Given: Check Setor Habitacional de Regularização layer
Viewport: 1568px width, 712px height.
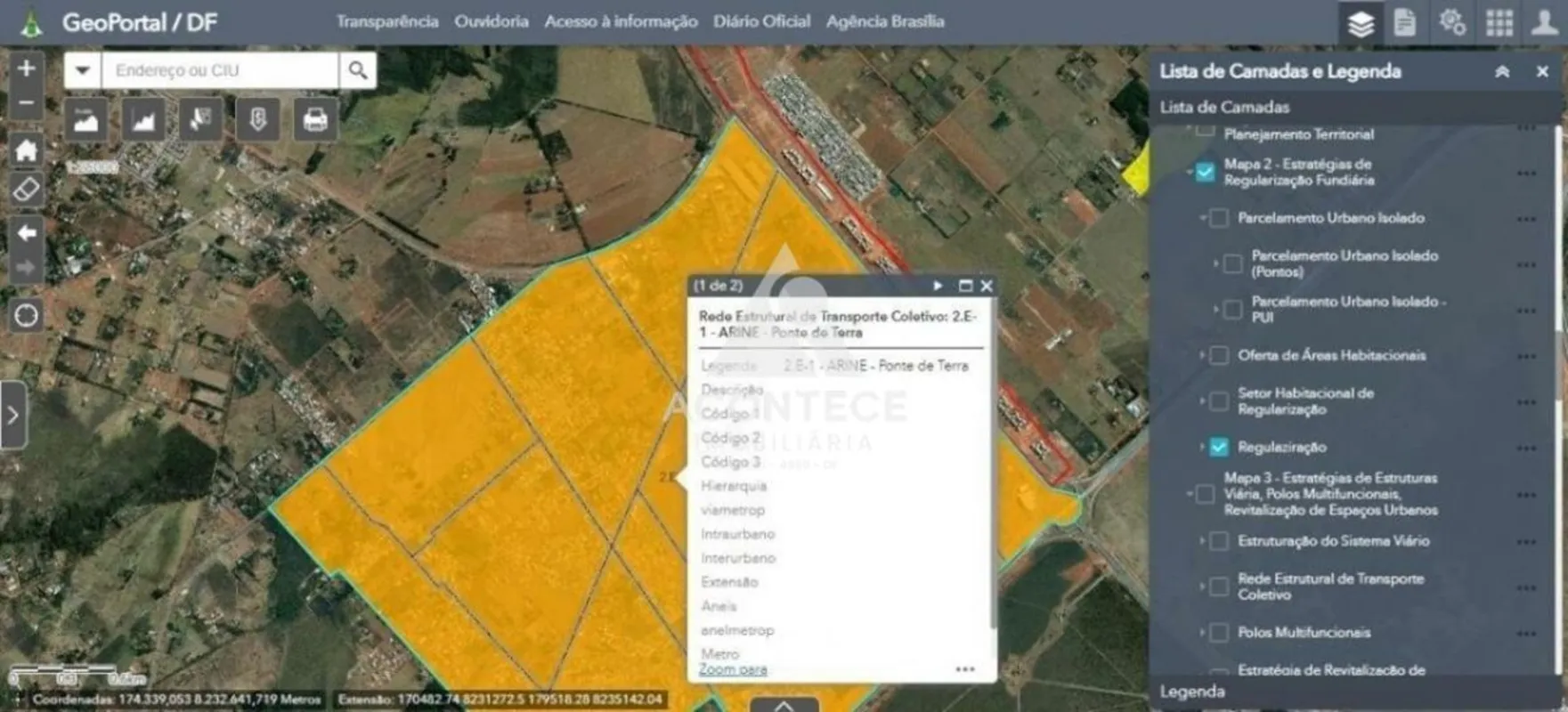Looking at the screenshot, I should coord(1219,401).
